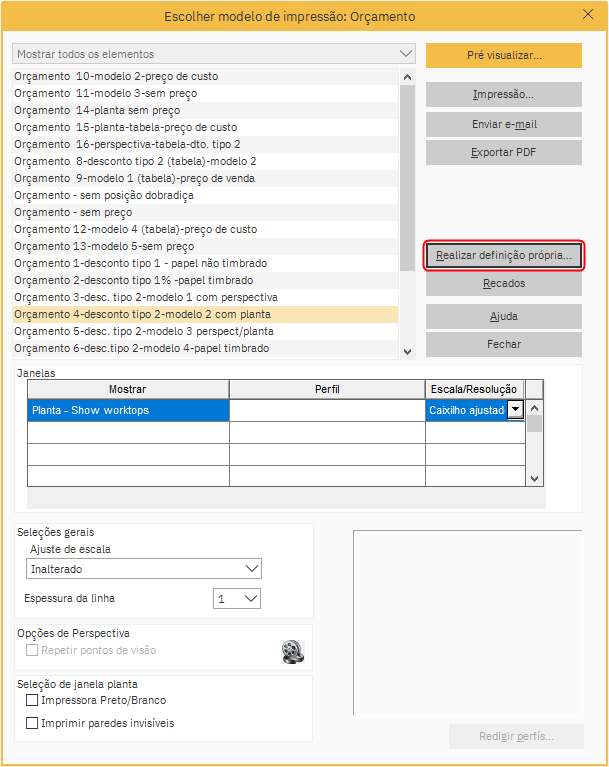The width and height of the screenshot is (609, 767).
Task: Click the Escala/Resolução column header
Action: 475,389
